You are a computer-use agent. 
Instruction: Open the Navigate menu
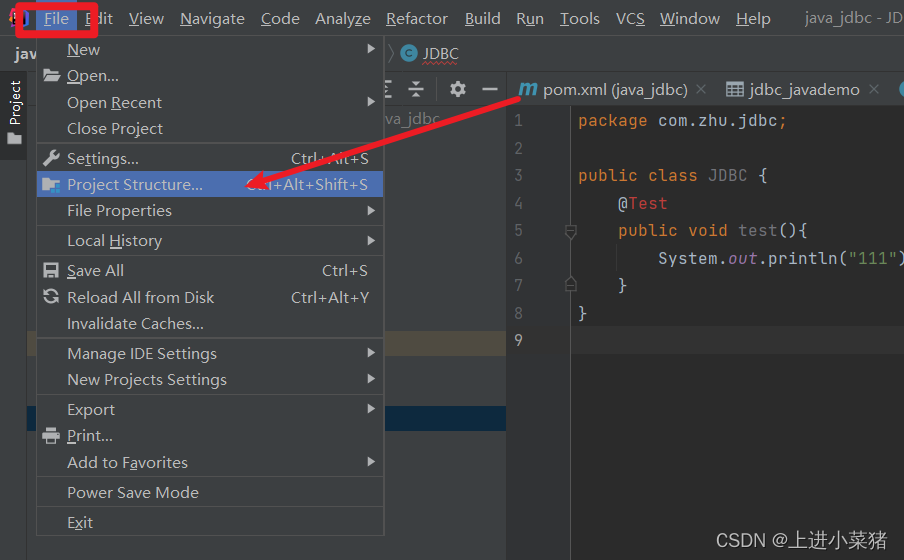coord(212,19)
